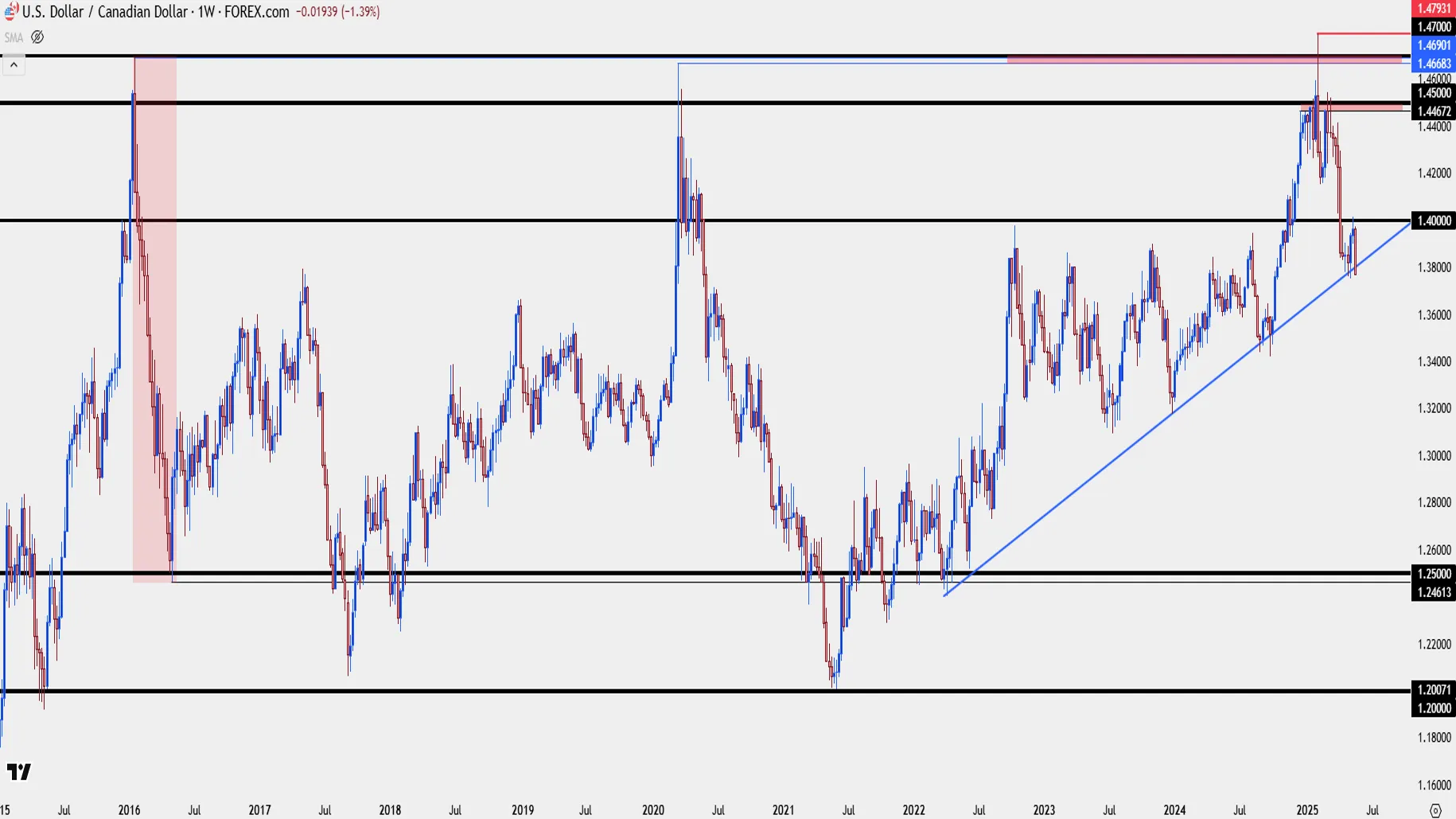The width and height of the screenshot is (1456, 819).
Task: Collapse the indicator legend with the chevron
Action: pyautogui.click(x=14, y=64)
